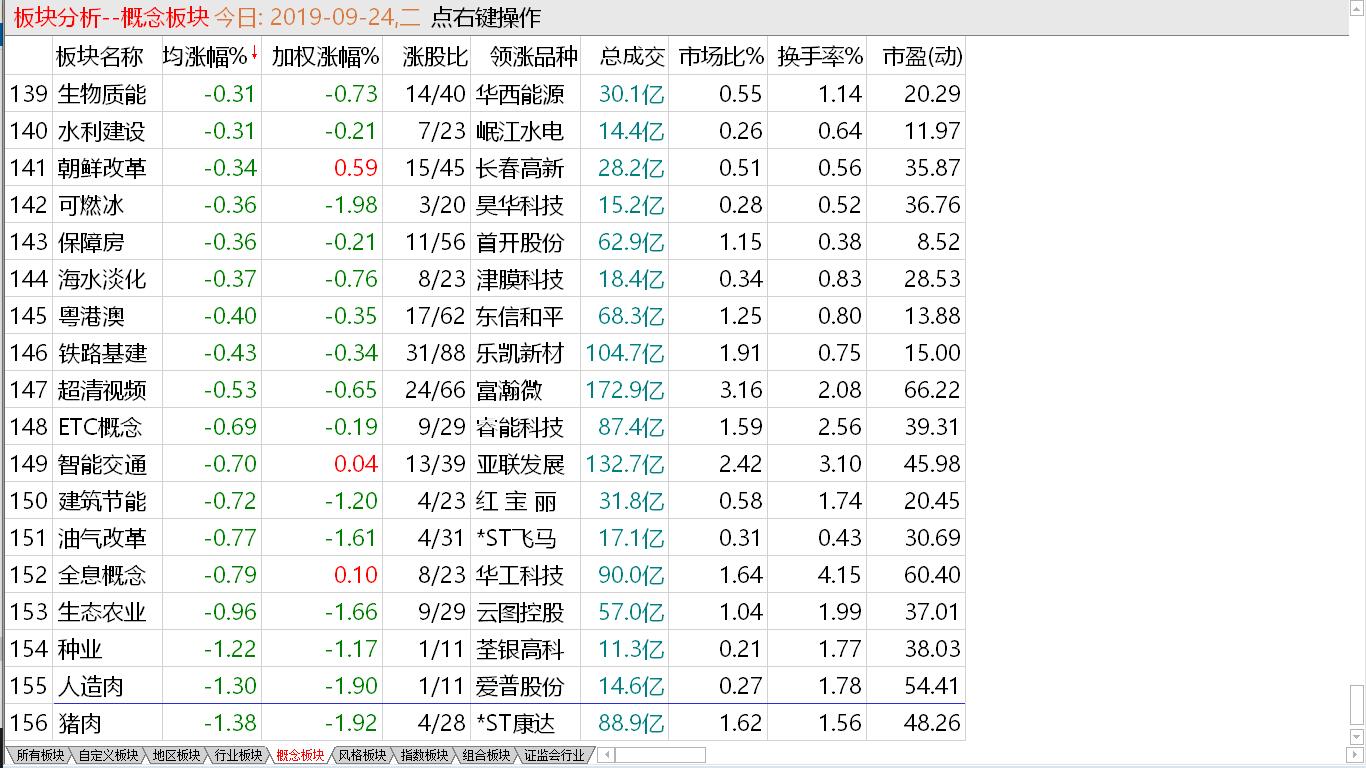Click leading stock 华工科技

point(520,575)
